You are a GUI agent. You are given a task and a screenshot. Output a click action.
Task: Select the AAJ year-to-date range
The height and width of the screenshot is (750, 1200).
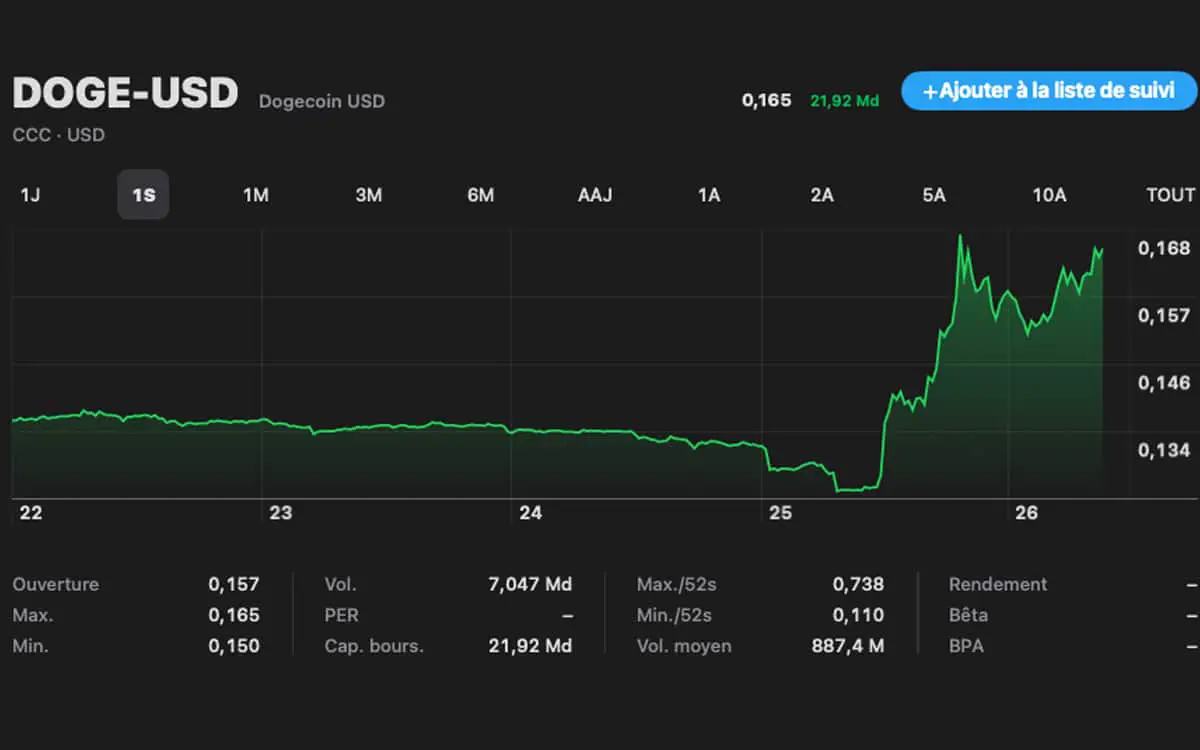pyautogui.click(x=595, y=195)
